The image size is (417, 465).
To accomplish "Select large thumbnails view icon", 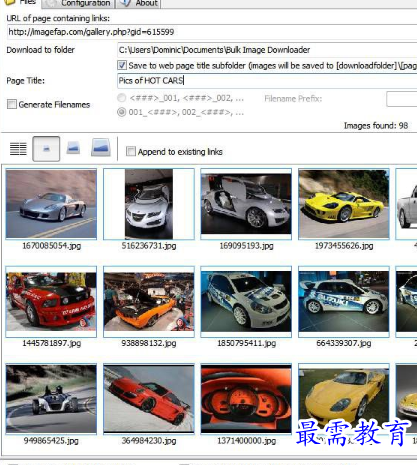I will point(101,147).
